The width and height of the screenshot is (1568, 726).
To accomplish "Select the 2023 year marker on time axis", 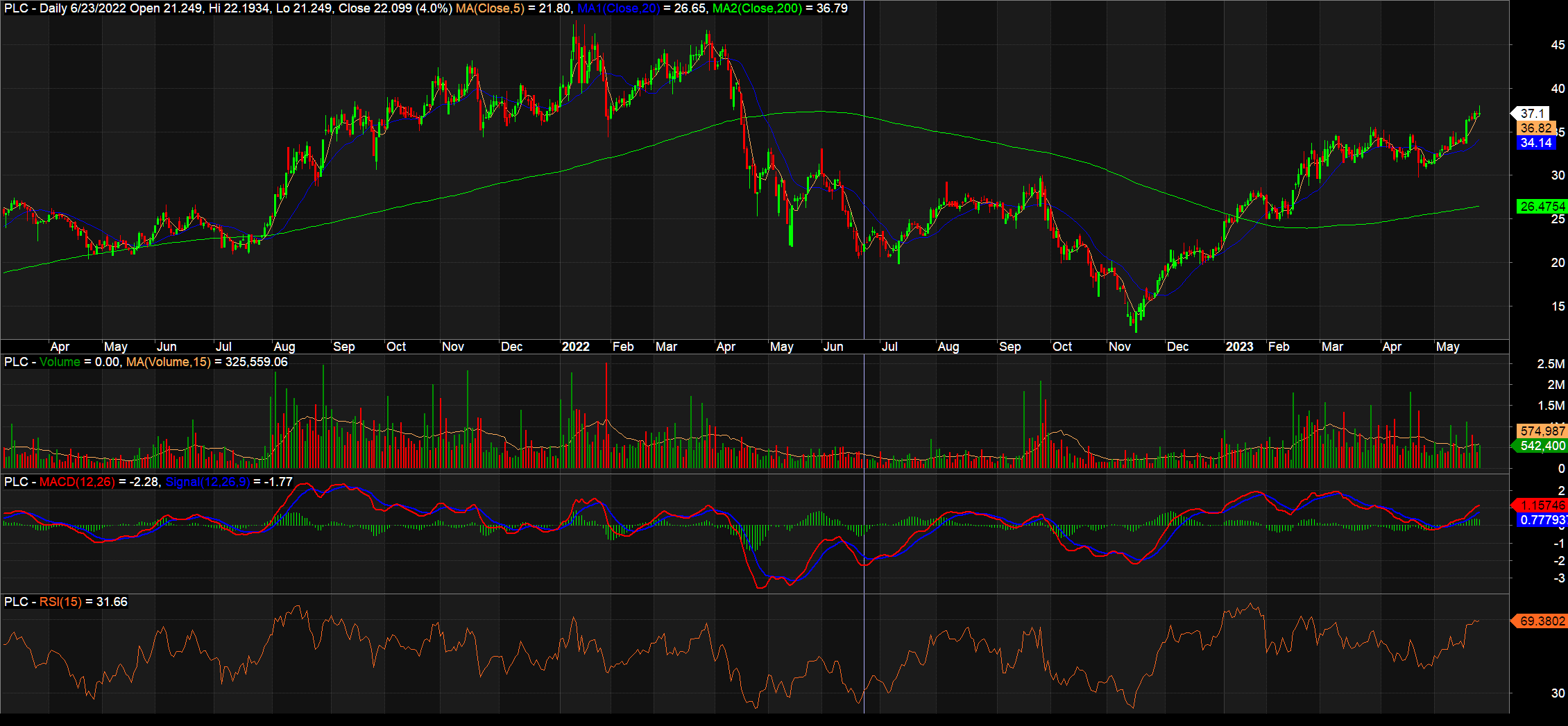I will pyautogui.click(x=1239, y=347).
